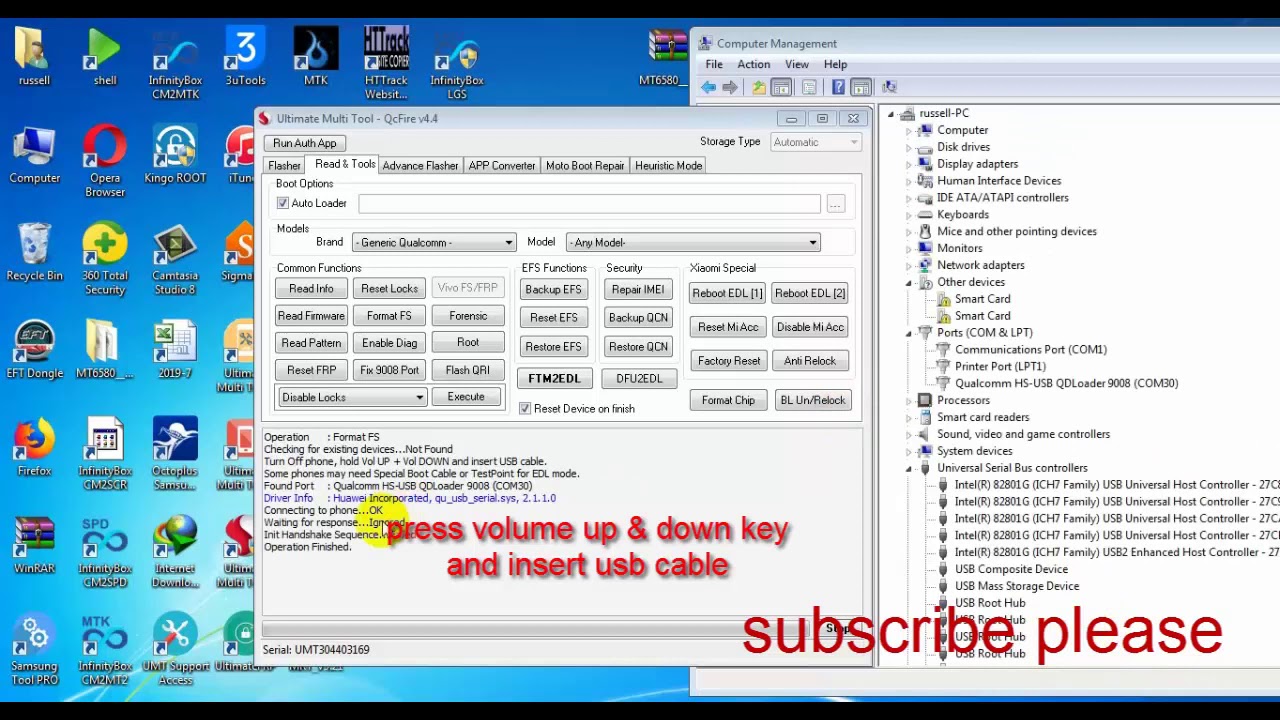
Task: Open the Storage Type Automatic dropdown
Action: (x=815, y=142)
